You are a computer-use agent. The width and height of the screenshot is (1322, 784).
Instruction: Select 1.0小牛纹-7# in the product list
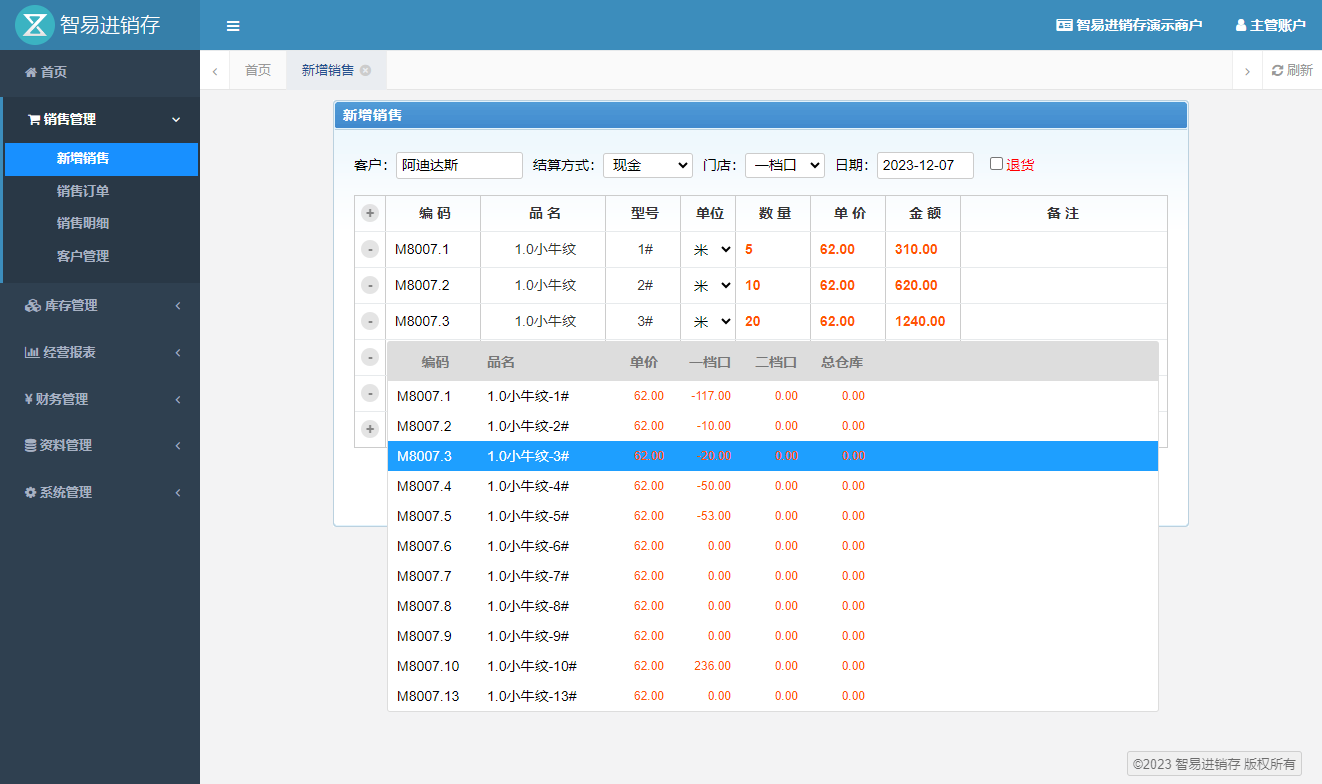pos(772,576)
